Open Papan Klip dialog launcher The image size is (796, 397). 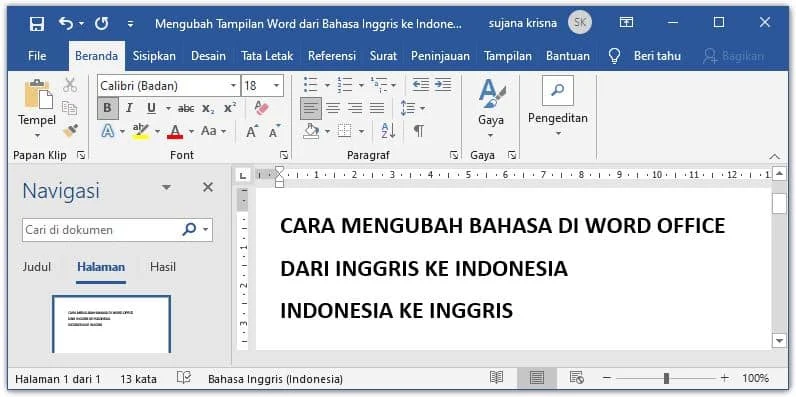(81, 155)
